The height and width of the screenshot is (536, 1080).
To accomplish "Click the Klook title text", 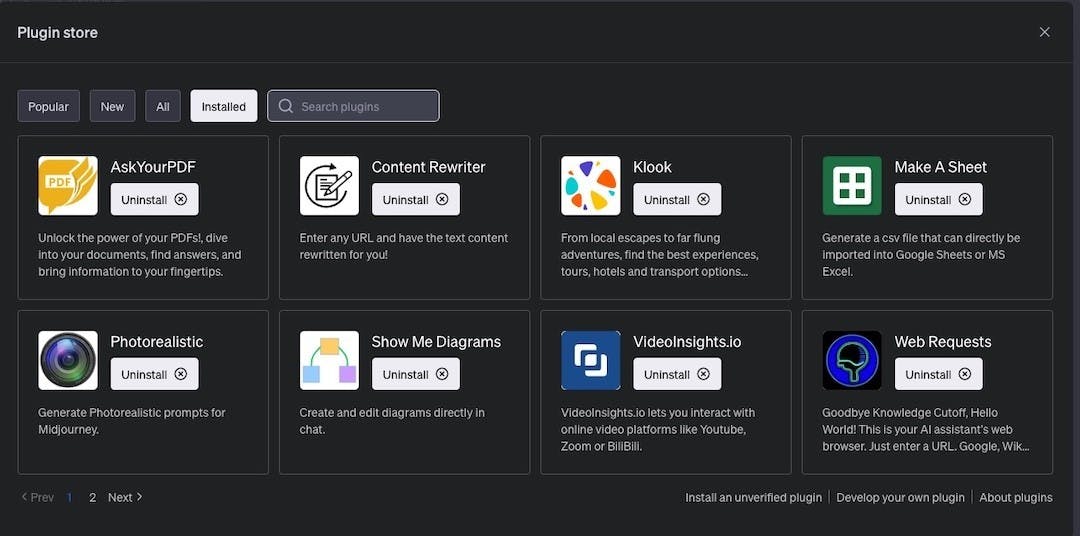I will point(652,167).
